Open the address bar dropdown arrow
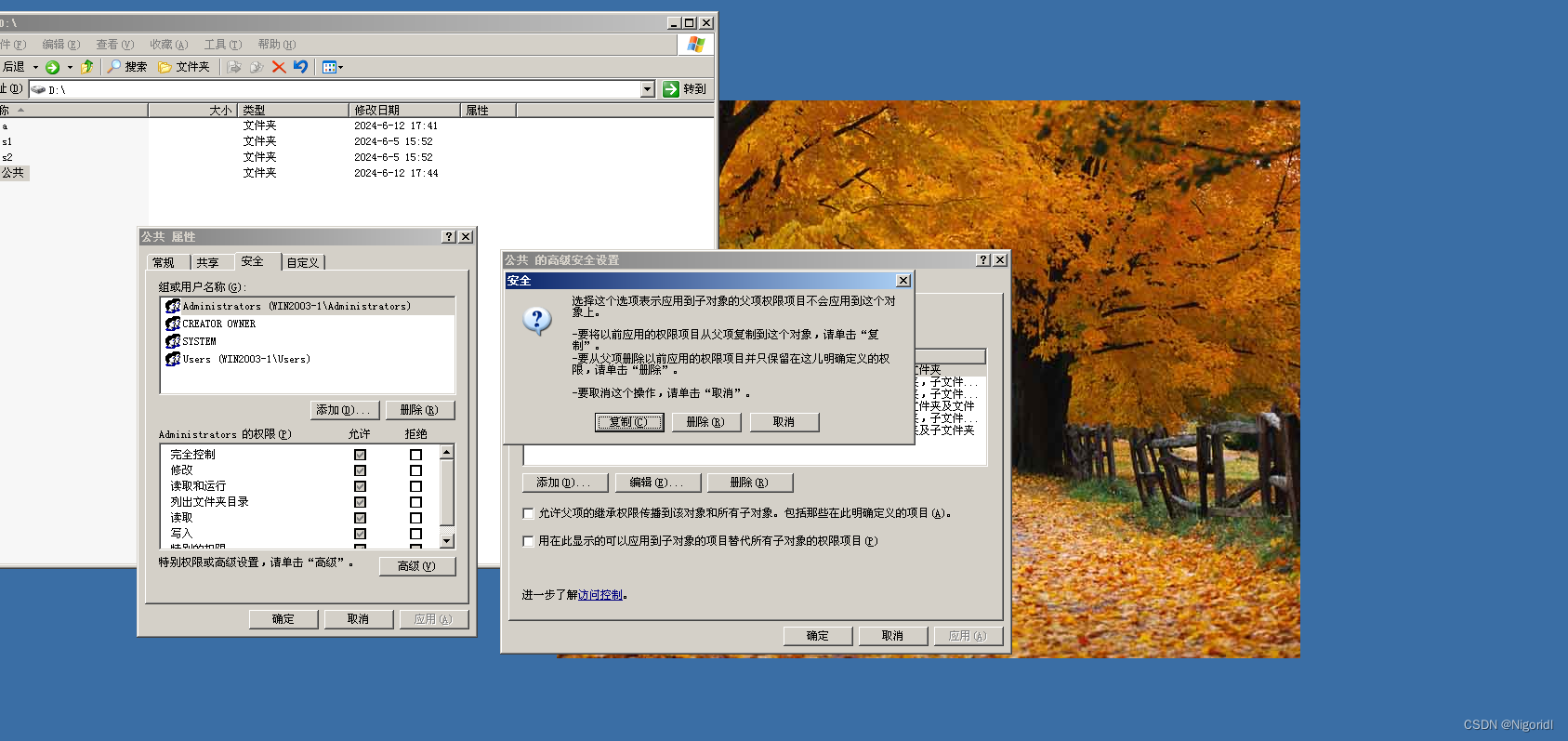Viewport: 1568px width, 741px height. (x=648, y=89)
